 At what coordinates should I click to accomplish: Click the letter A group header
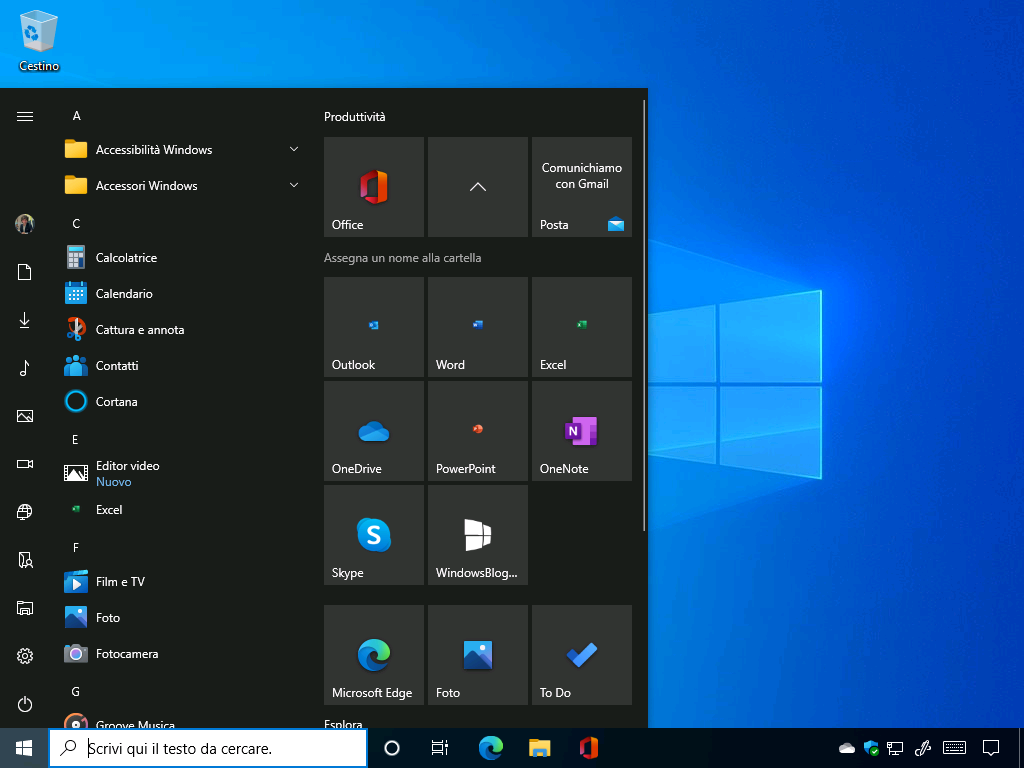coord(76,116)
